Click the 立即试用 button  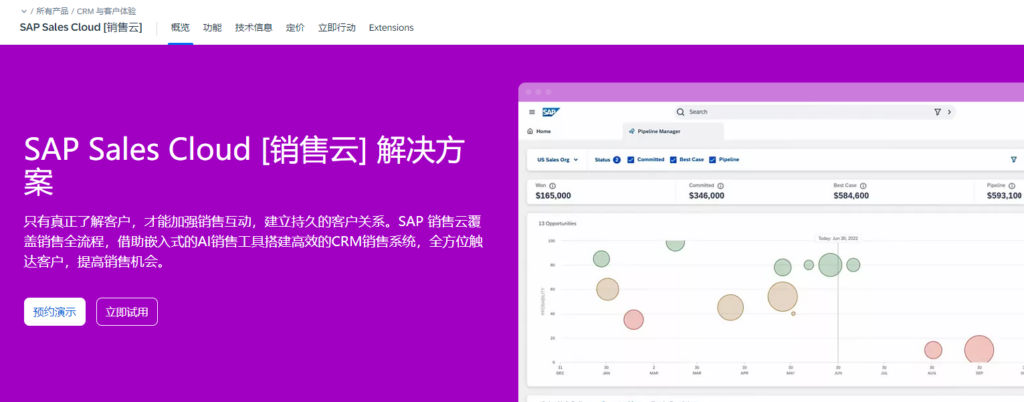point(127,312)
